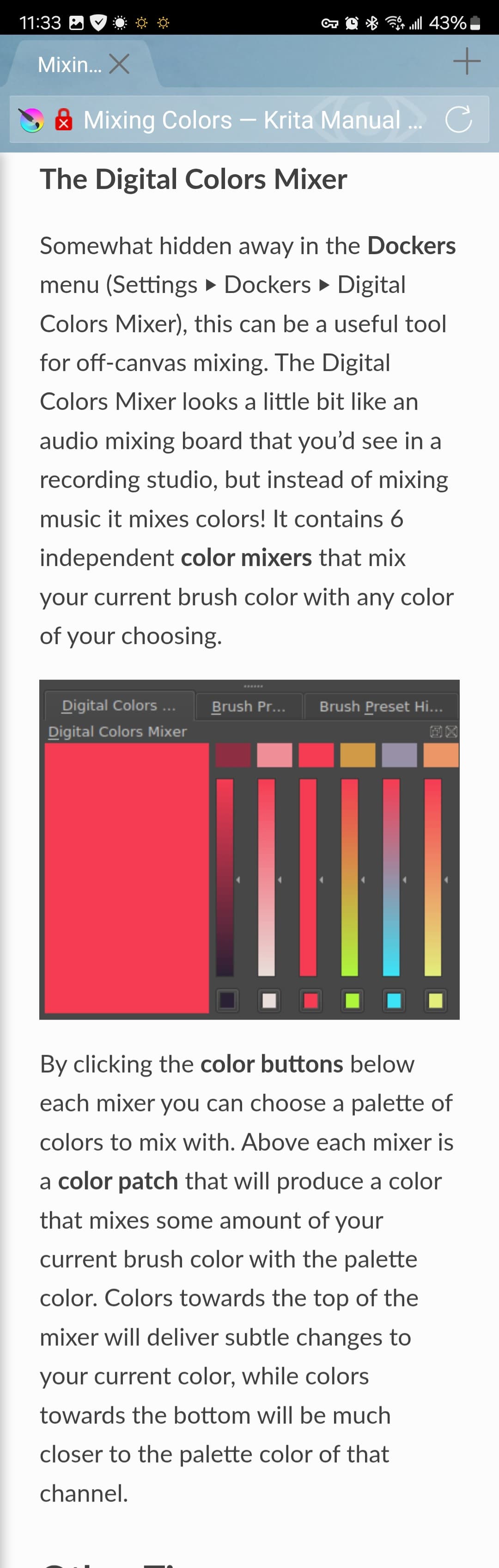
Task: Float the Digital Colors Mixer docker
Action: [436, 732]
